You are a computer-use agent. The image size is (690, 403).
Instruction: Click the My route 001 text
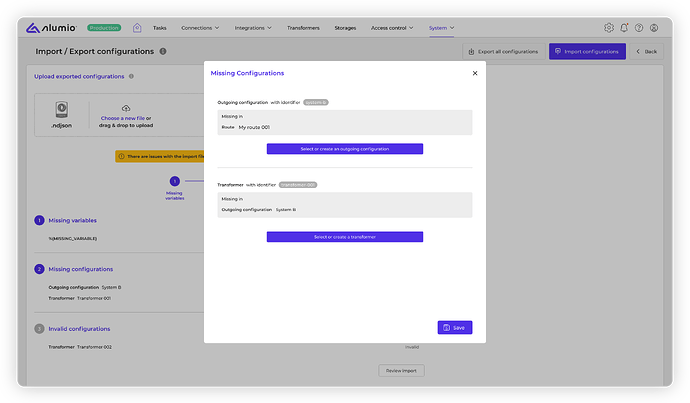[x=254, y=127]
